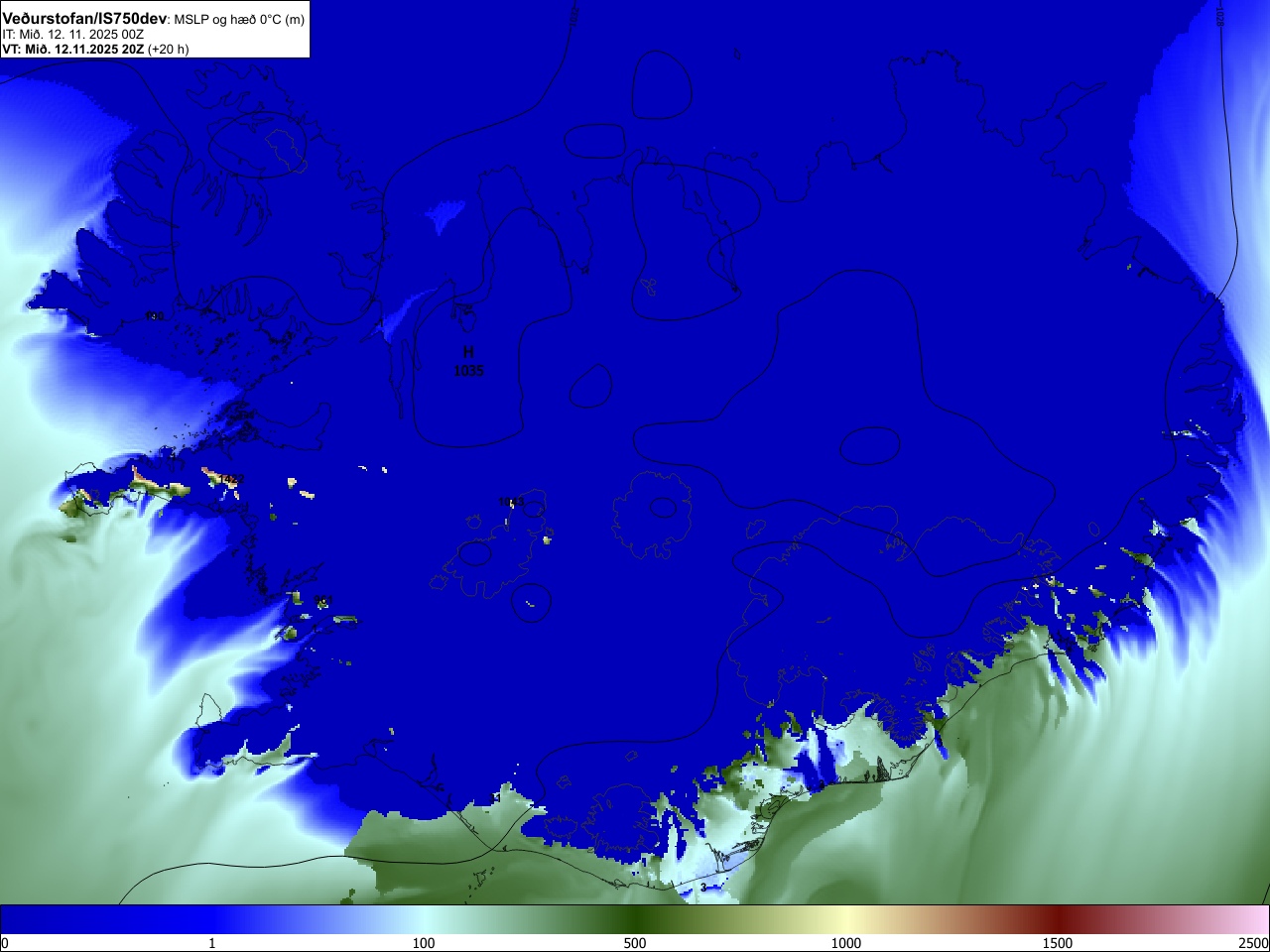Image resolution: width=1270 pixels, height=952 pixels.
Task: Click the "500" label on the color scale
Action: click(635, 943)
